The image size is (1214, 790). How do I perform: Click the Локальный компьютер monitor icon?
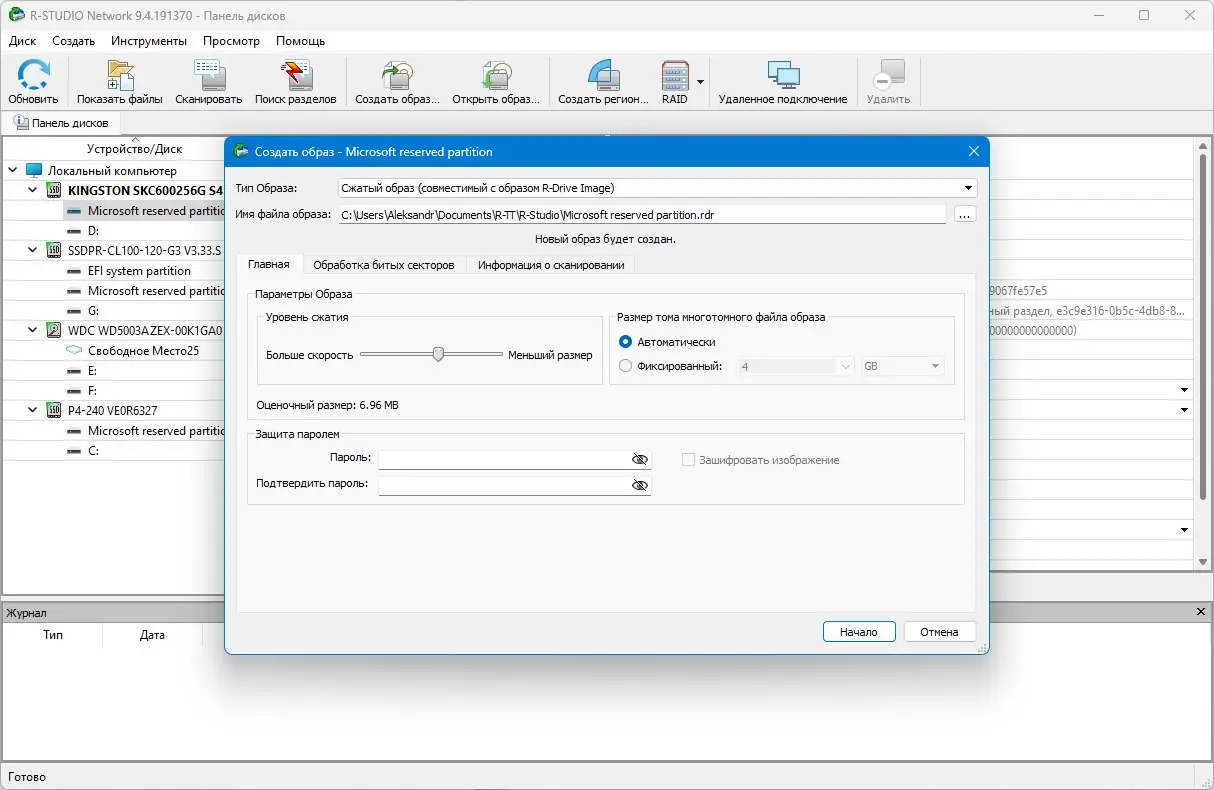pos(34,171)
